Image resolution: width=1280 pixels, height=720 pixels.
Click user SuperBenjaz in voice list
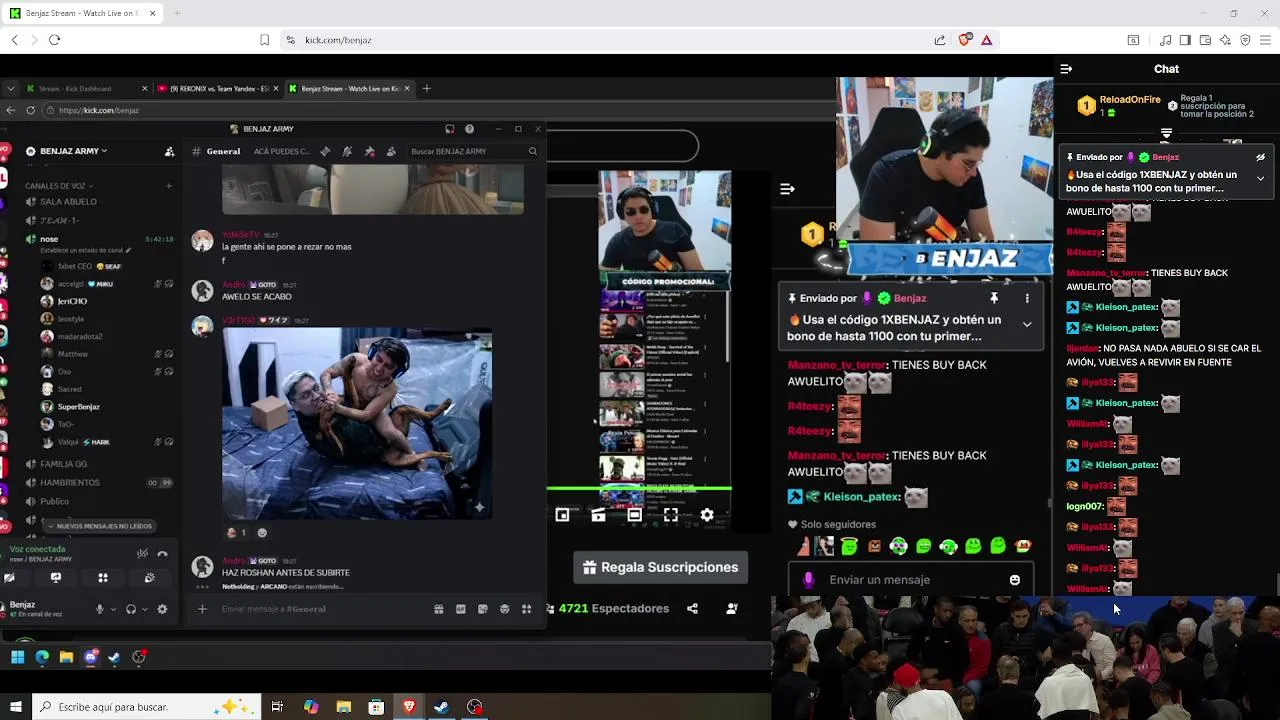(x=78, y=407)
